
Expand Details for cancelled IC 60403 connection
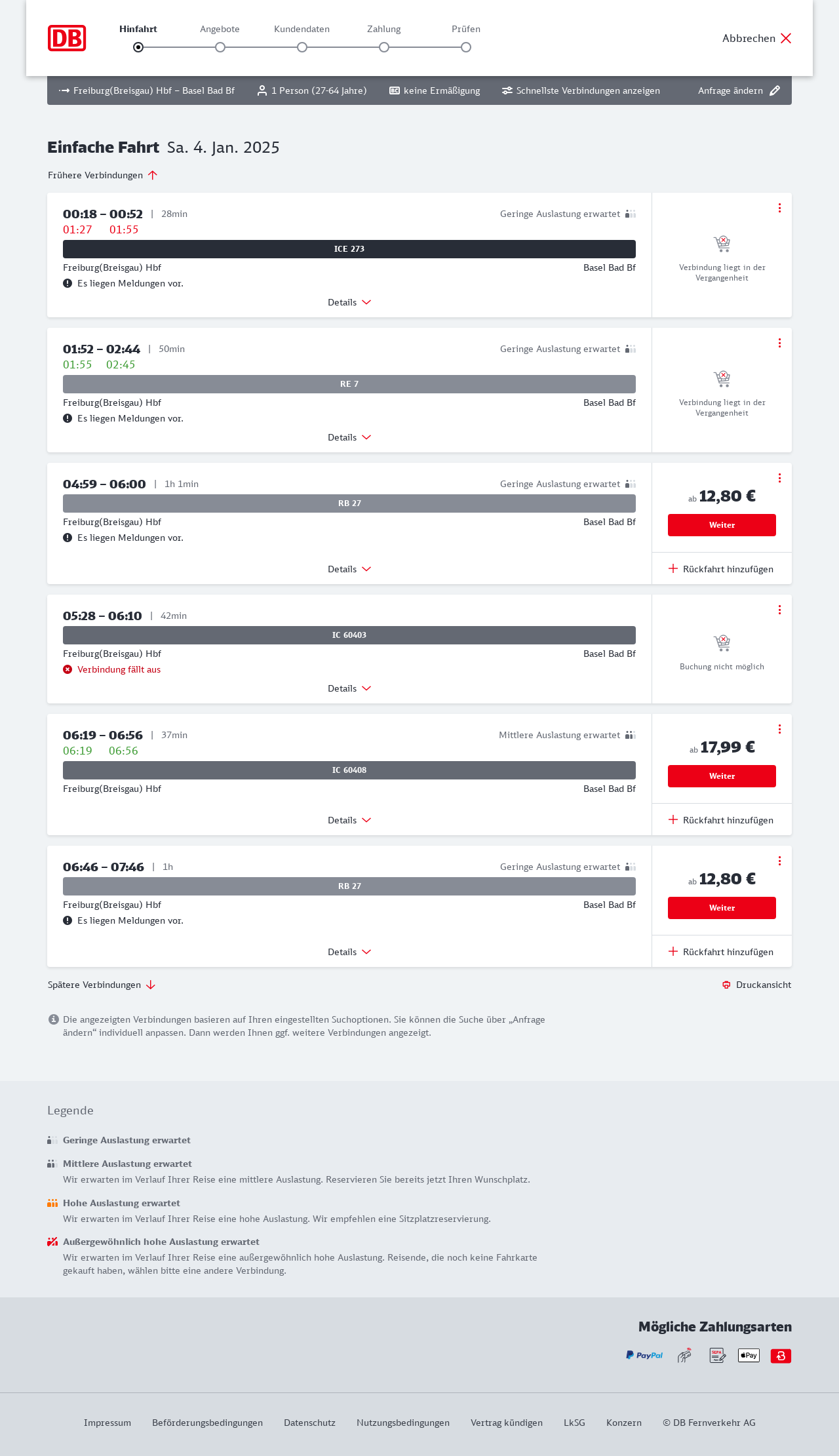tap(349, 688)
